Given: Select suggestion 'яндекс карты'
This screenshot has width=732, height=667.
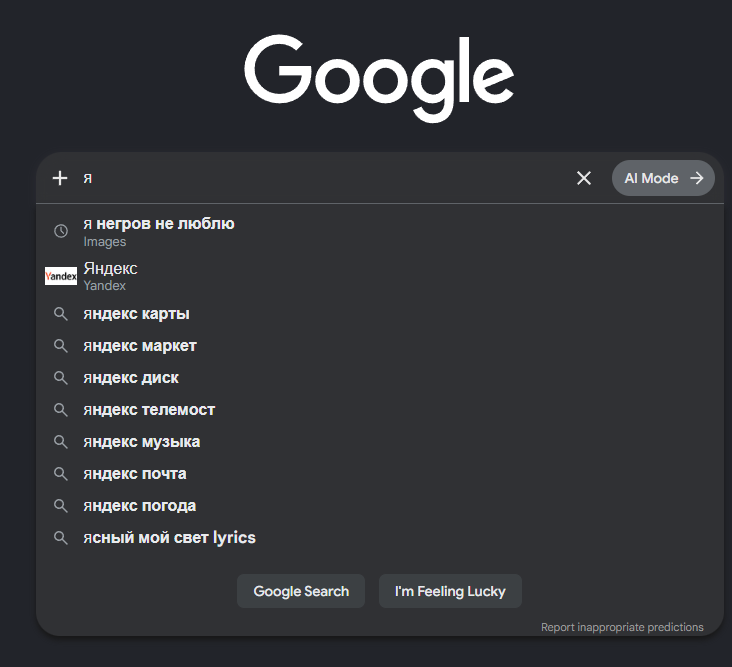Looking at the screenshot, I should pos(380,314).
